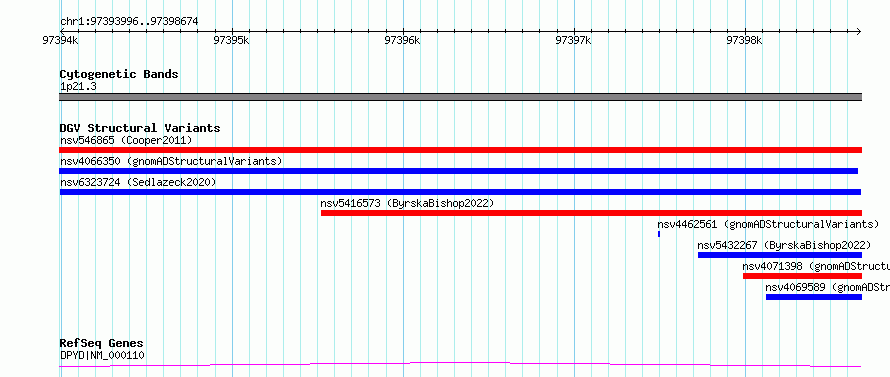Viewport: 890px width, 377px height.
Task: Click the 97396k ruler label
Action: click(402, 41)
